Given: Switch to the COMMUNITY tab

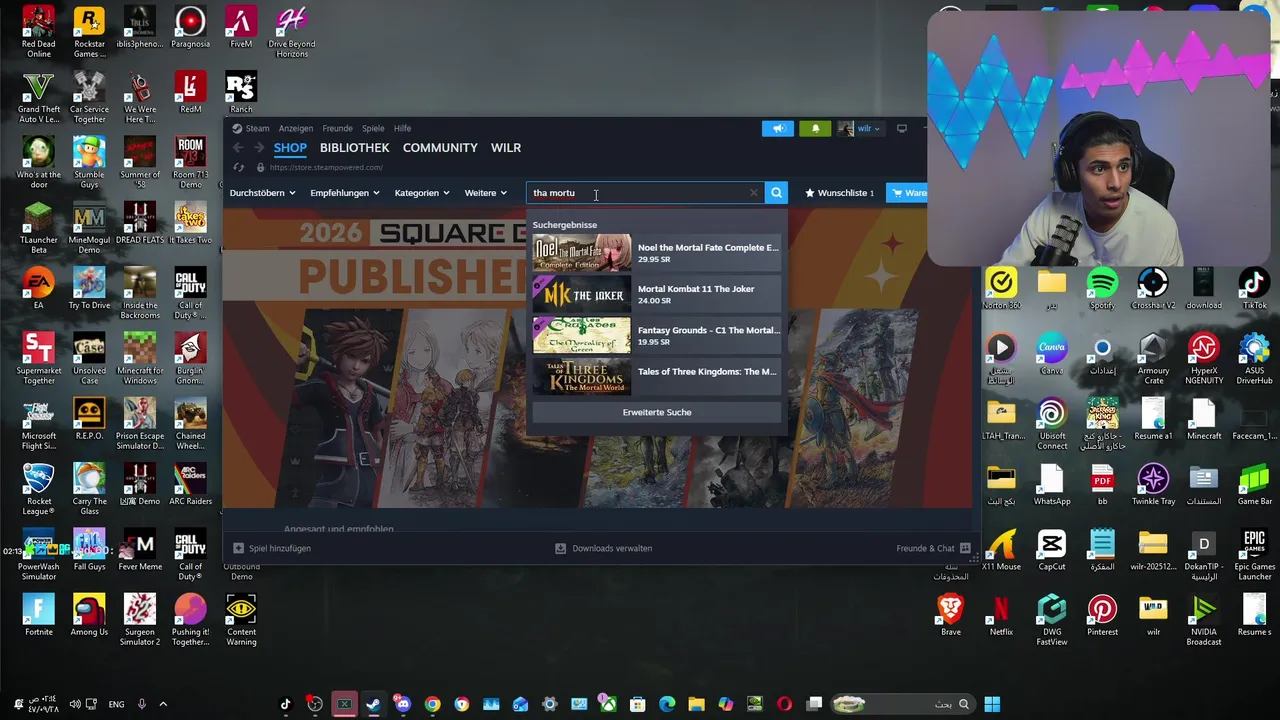Looking at the screenshot, I should 440,148.
